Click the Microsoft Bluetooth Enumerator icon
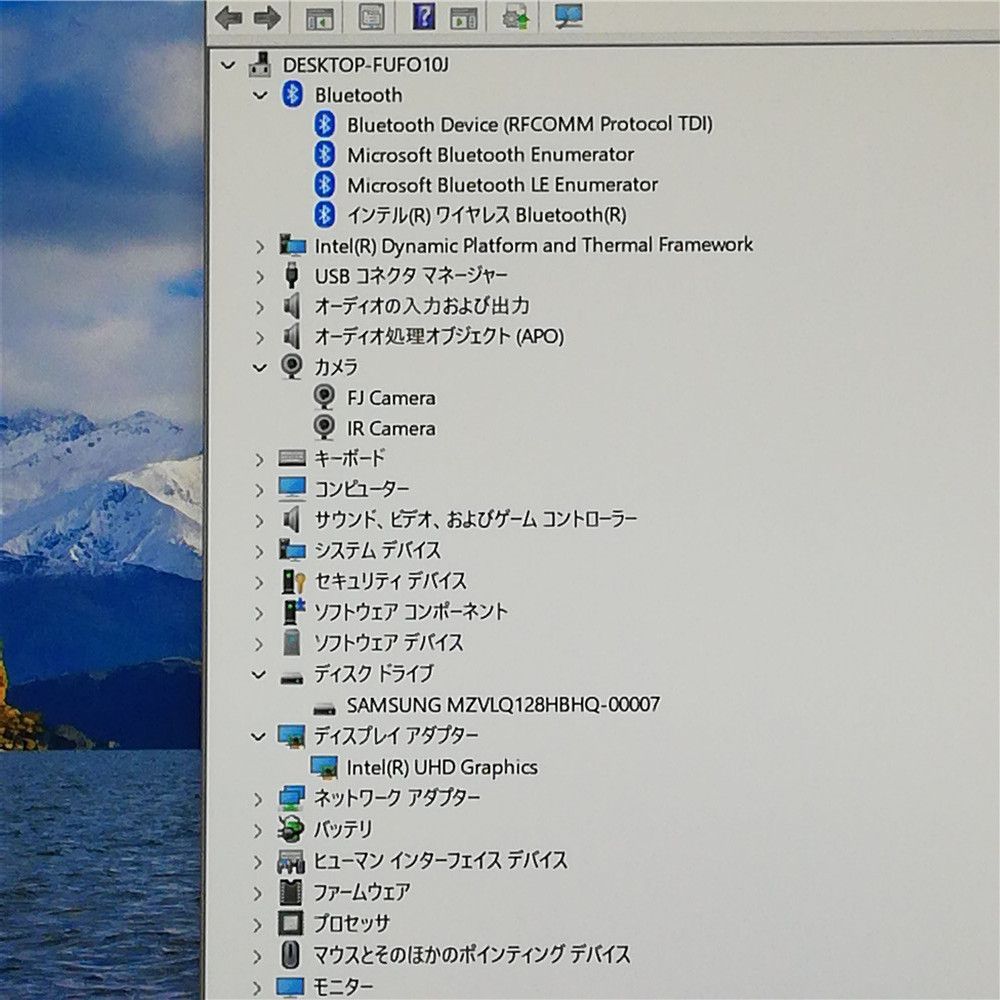This screenshot has height=1000, width=1000. point(325,154)
